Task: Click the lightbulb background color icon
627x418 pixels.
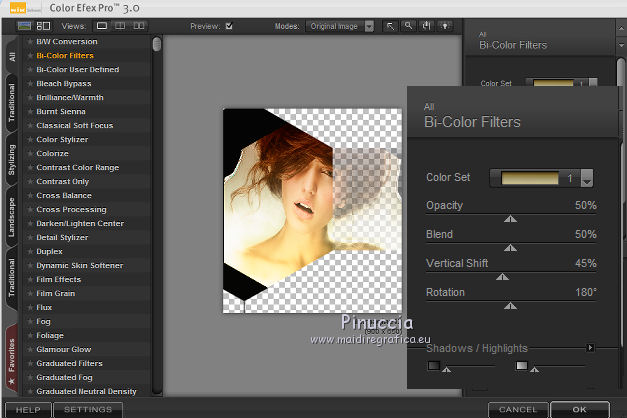Action: [445, 25]
